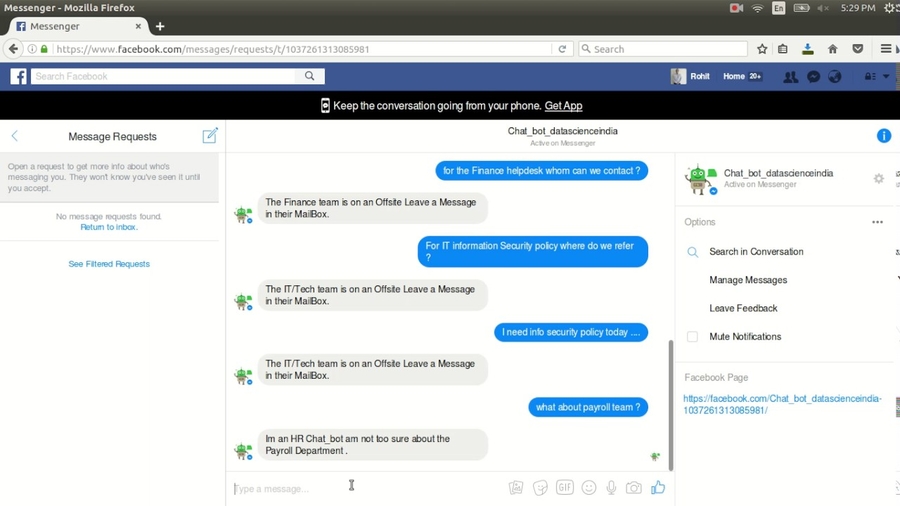Click Return to Inbox link
This screenshot has width=900, height=506.
(x=109, y=227)
